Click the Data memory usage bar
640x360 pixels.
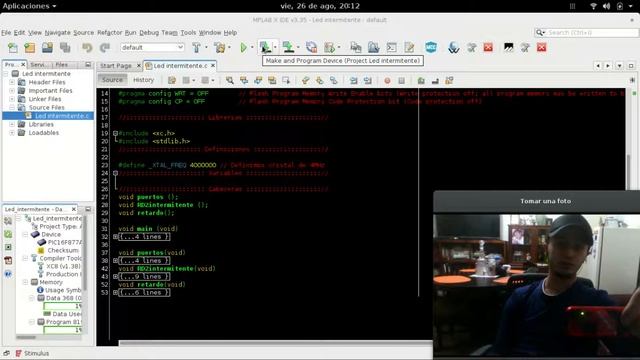coord(63,306)
